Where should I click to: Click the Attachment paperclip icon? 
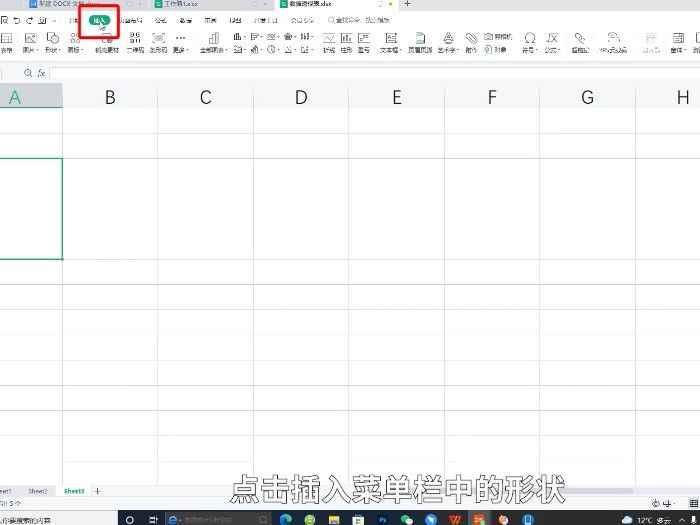pos(471,42)
